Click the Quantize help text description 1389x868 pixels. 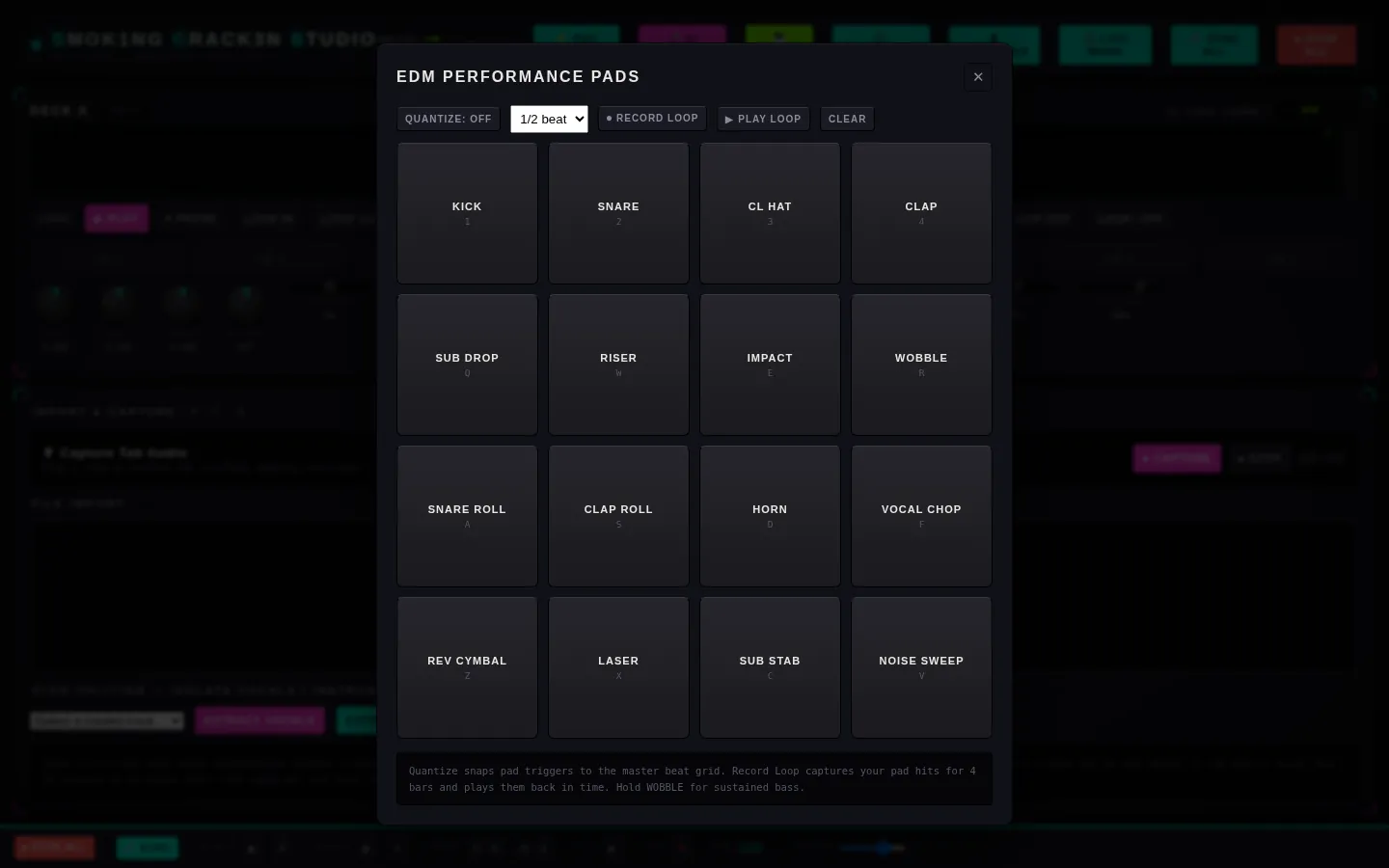tap(694, 779)
